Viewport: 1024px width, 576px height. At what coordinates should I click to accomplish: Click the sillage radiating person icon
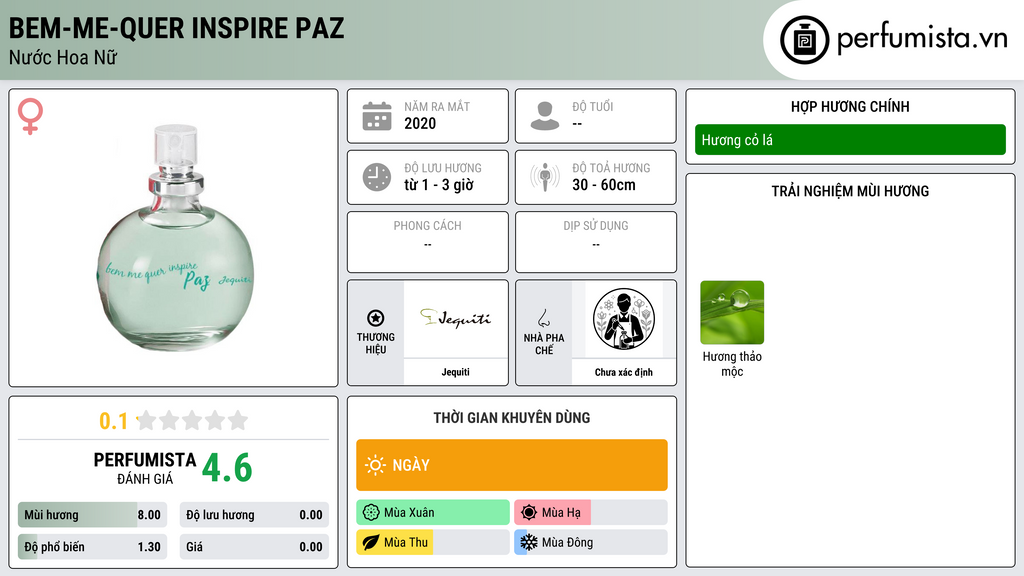point(545,177)
